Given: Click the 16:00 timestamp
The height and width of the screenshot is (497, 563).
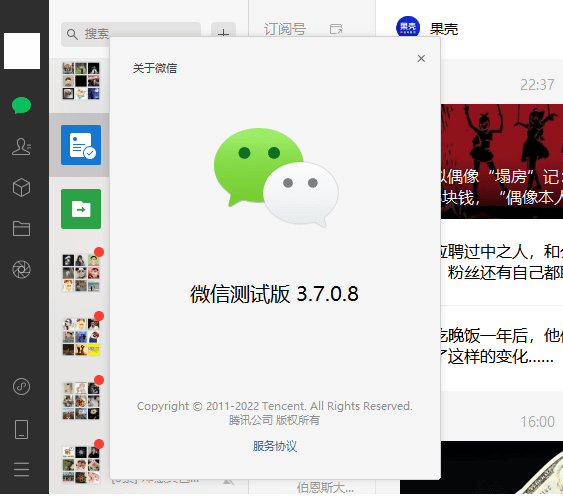Looking at the screenshot, I should point(538,422).
